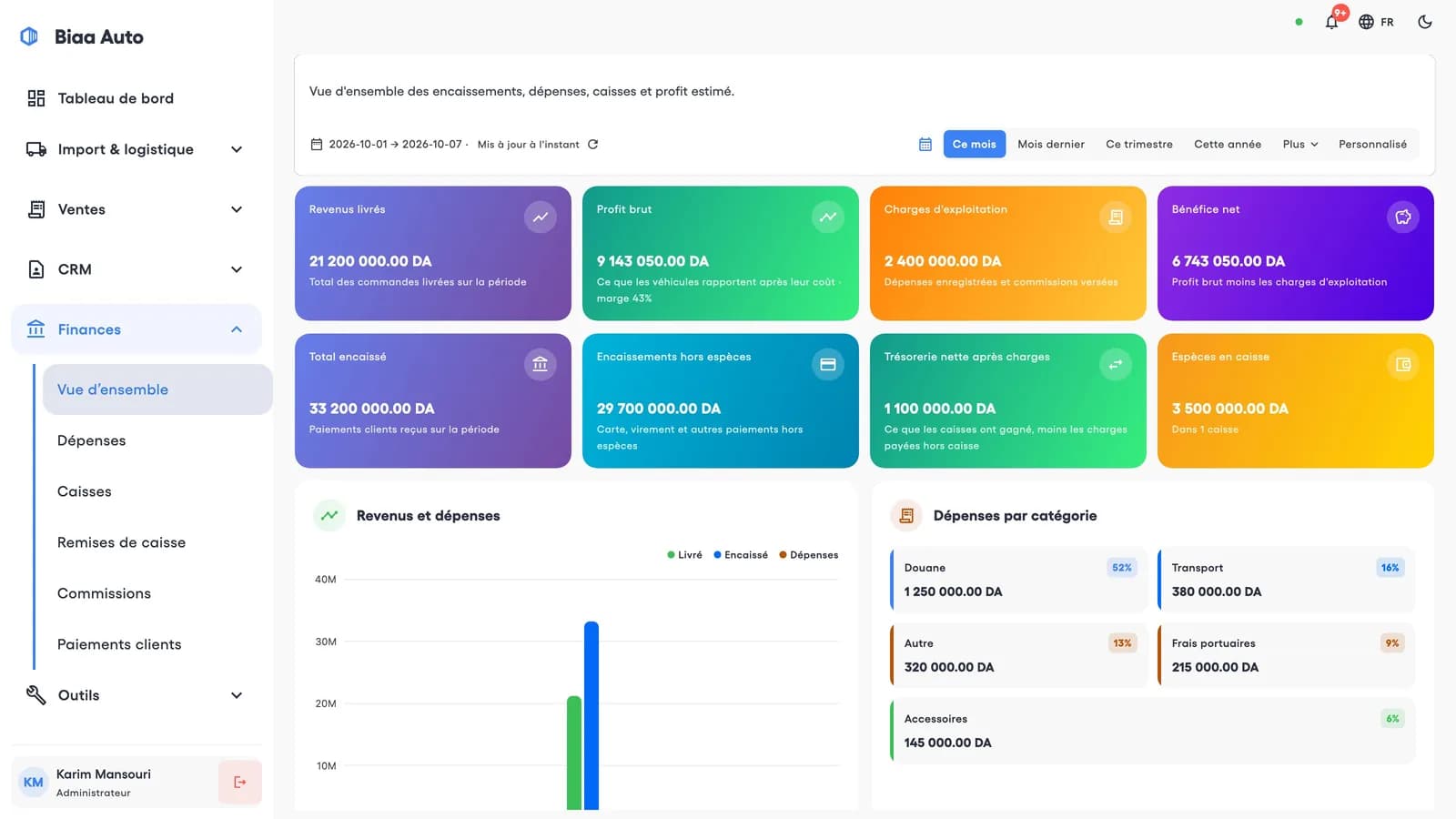Click the trend icon on Profit brut card
The width and height of the screenshot is (1456, 819).
pos(828,217)
